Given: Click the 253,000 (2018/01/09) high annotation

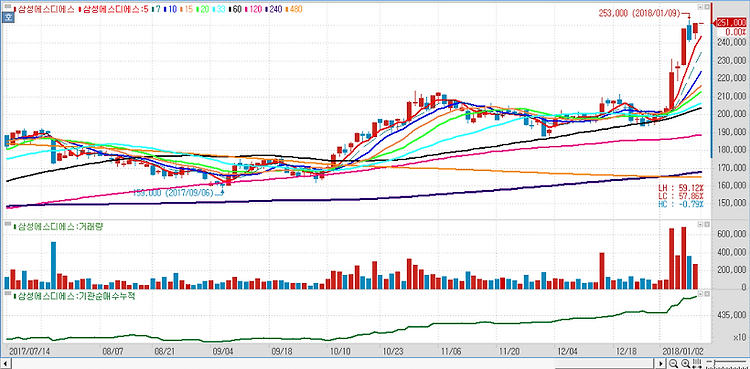Looking at the screenshot, I should 640,13.
